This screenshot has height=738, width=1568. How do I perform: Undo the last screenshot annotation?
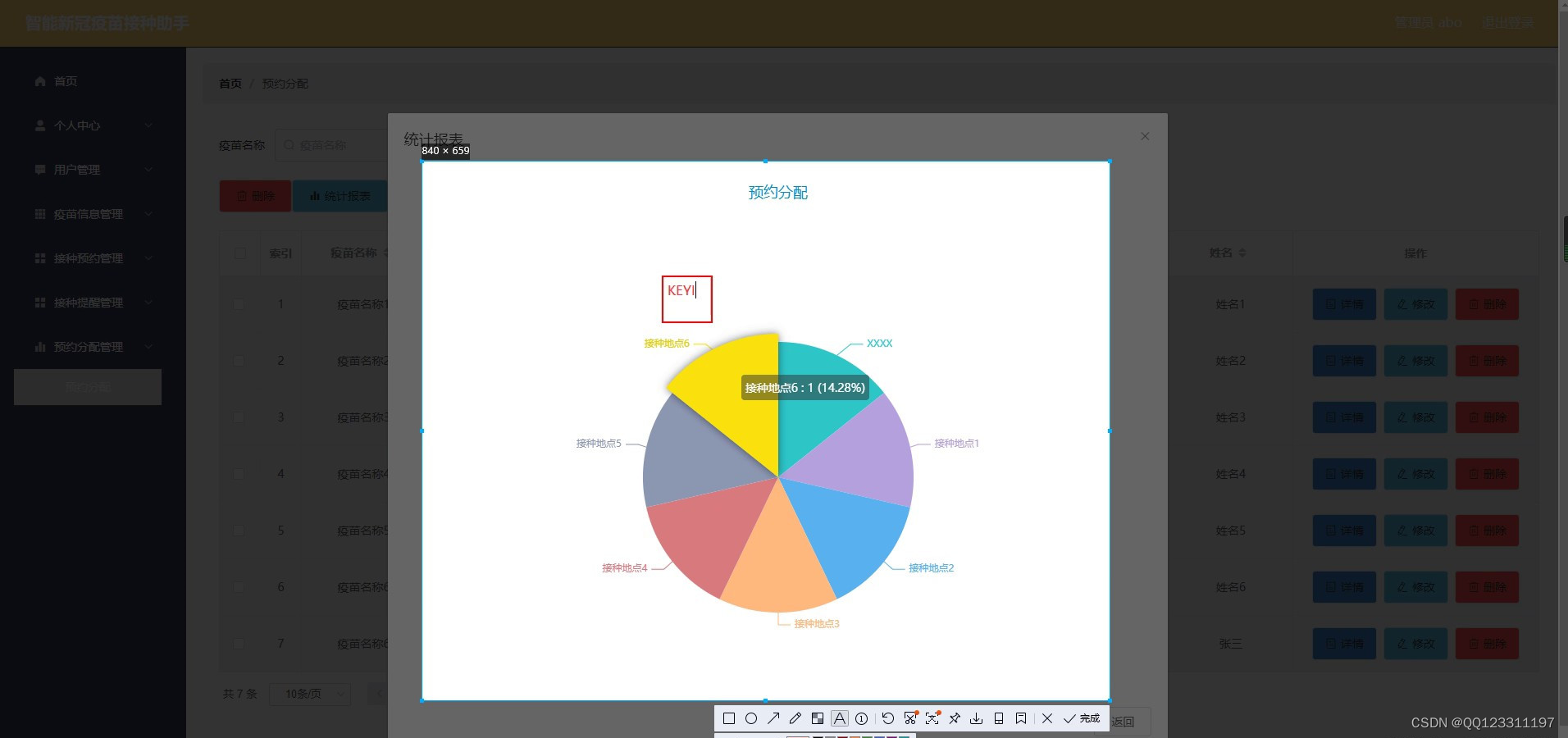coord(887,718)
